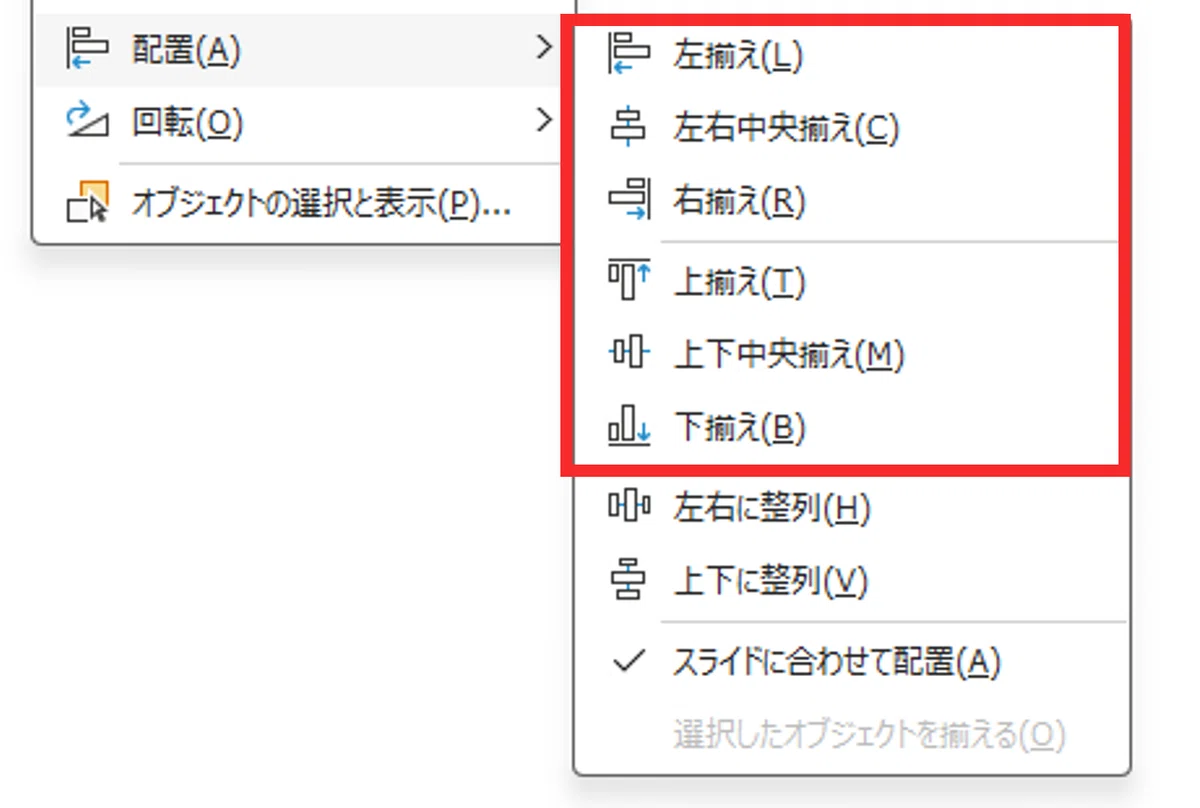Click the 右揃え align-right icon
Viewport: 1200px width, 808px height.
629,202
